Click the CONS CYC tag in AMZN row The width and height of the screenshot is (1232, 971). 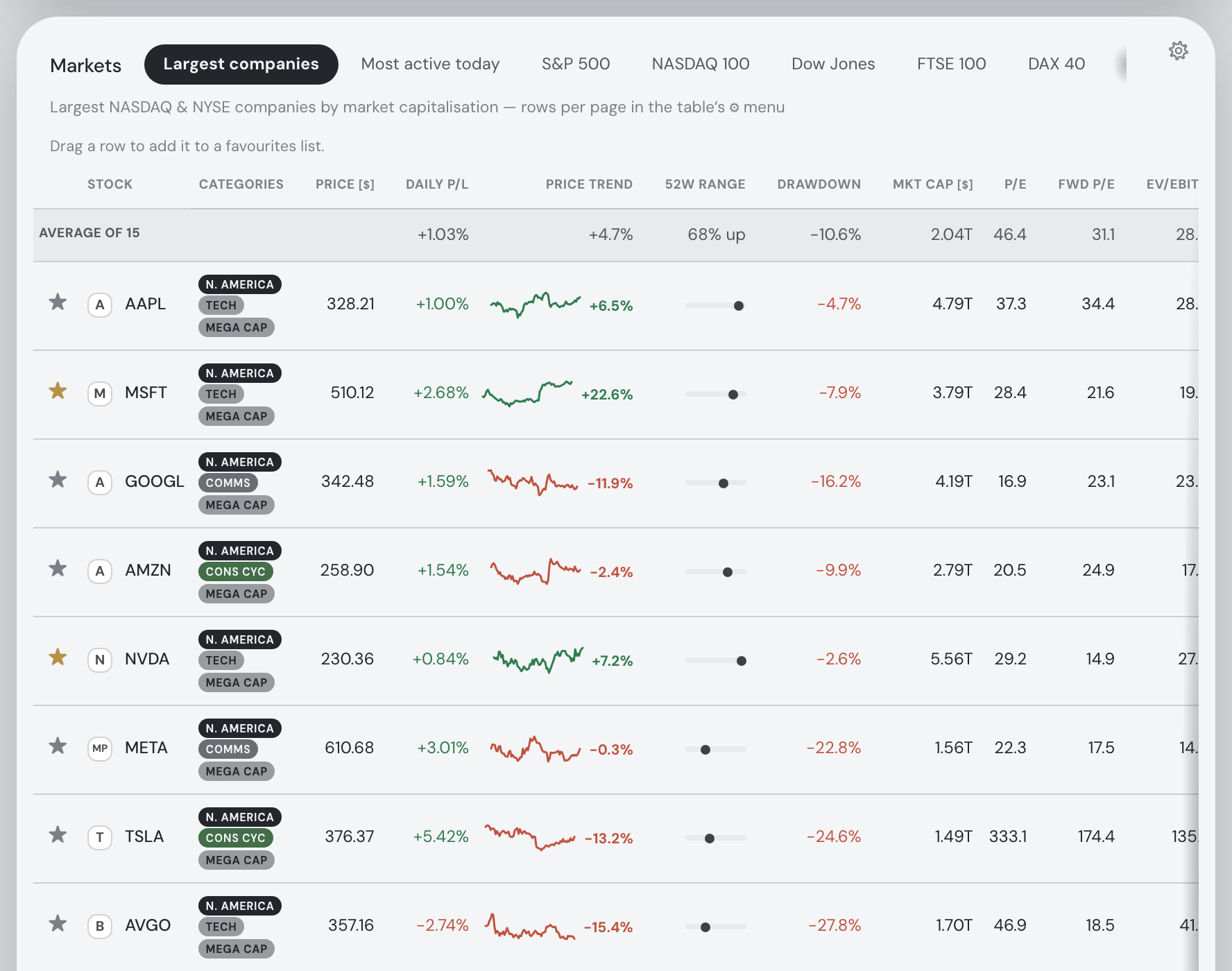click(x=235, y=572)
